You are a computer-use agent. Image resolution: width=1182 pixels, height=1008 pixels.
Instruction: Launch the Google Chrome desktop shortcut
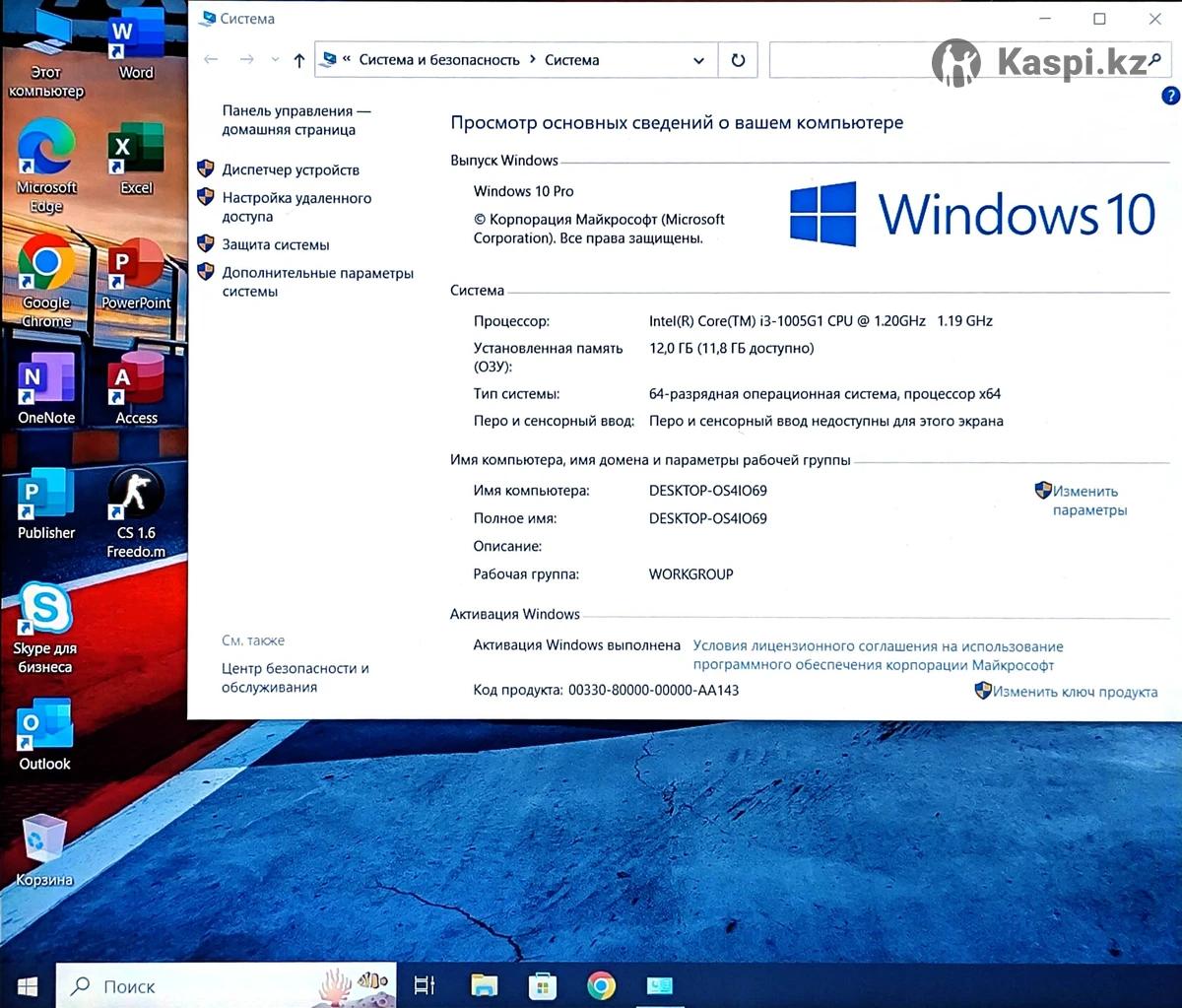[x=46, y=281]
